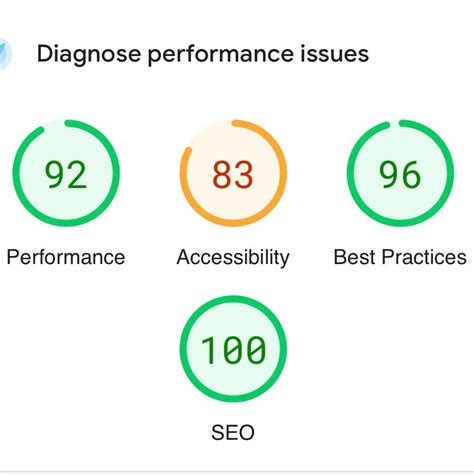This screenshot has height=476, width=474.
Task: Go to the SEO label
Action: click(x=233, y=433)
